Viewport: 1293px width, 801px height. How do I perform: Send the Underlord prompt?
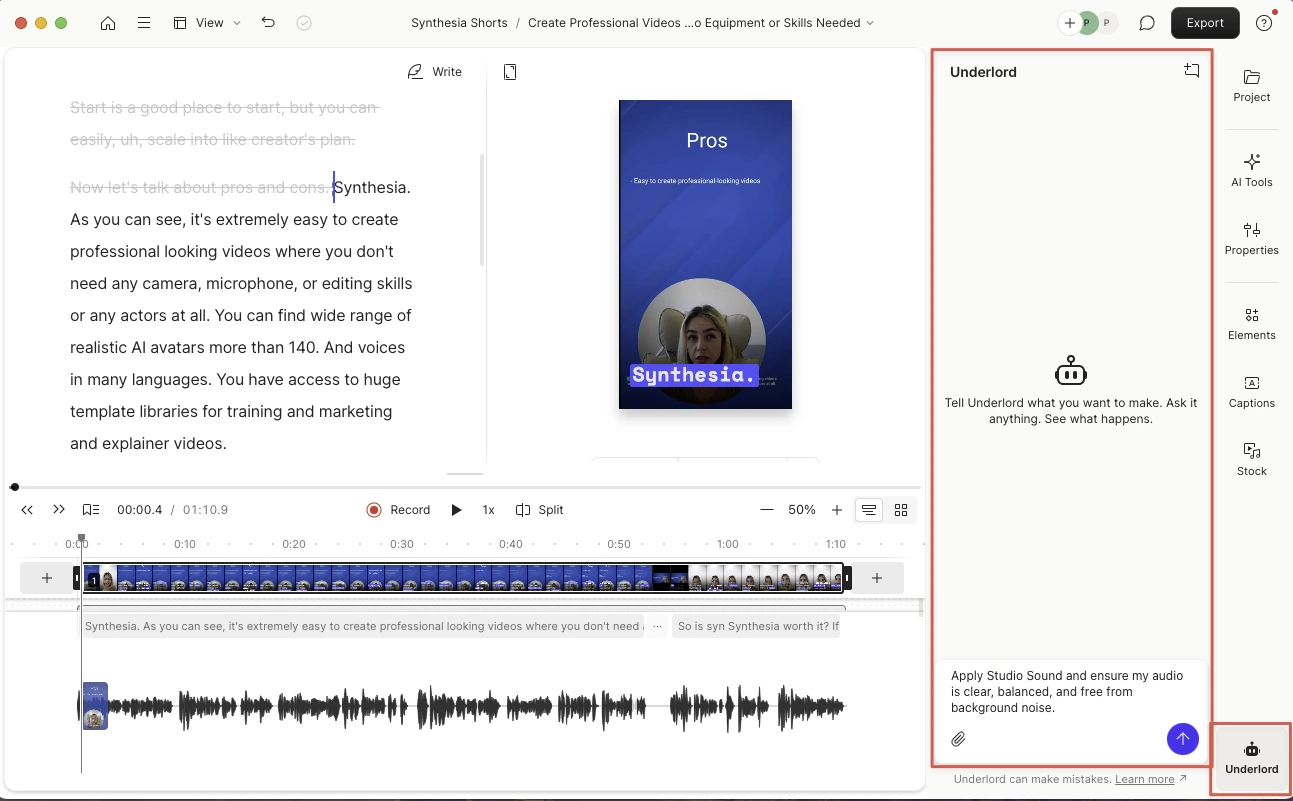click(1183, 740)
